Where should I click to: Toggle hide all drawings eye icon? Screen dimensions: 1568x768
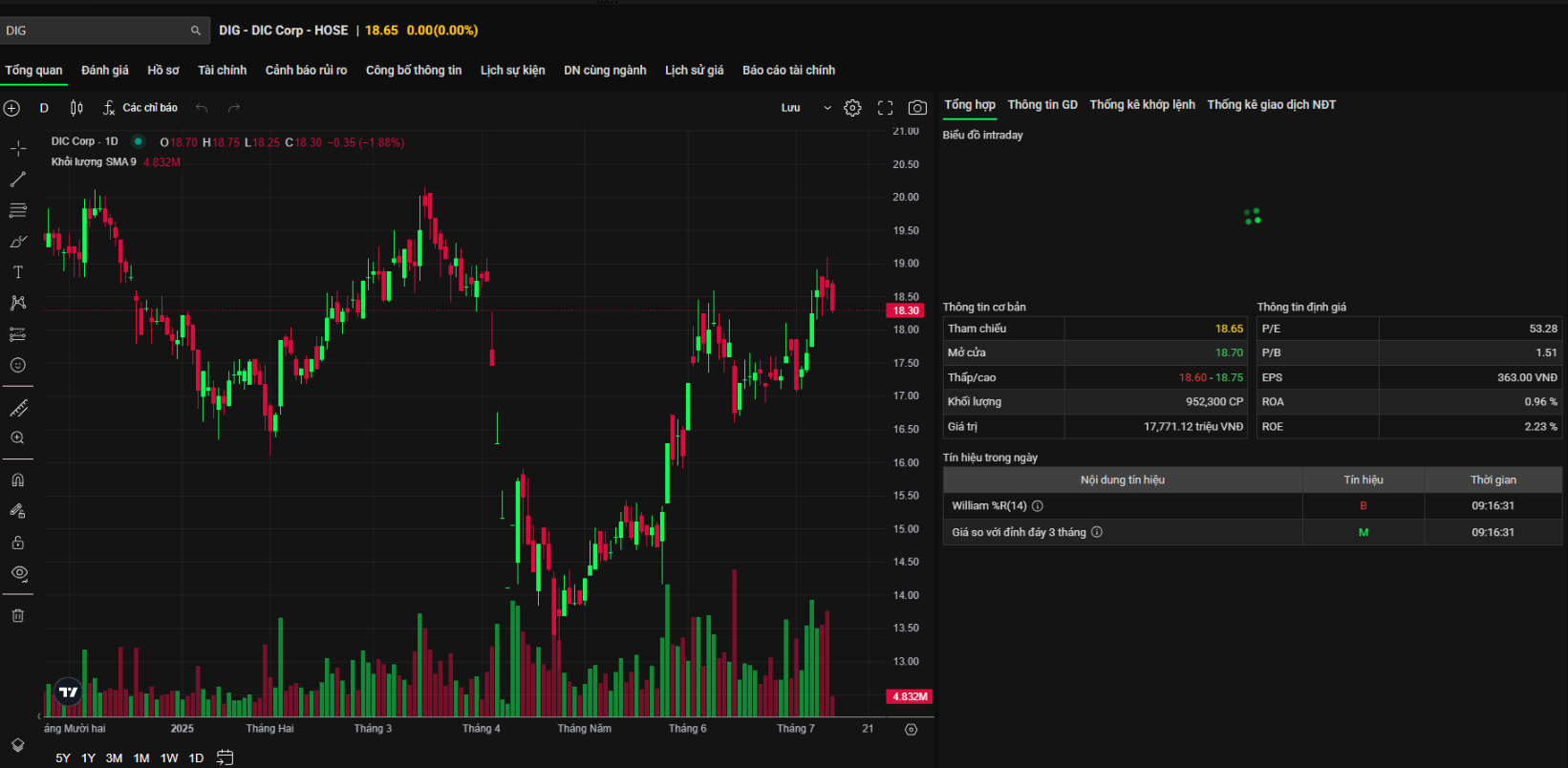click(18, 573)
